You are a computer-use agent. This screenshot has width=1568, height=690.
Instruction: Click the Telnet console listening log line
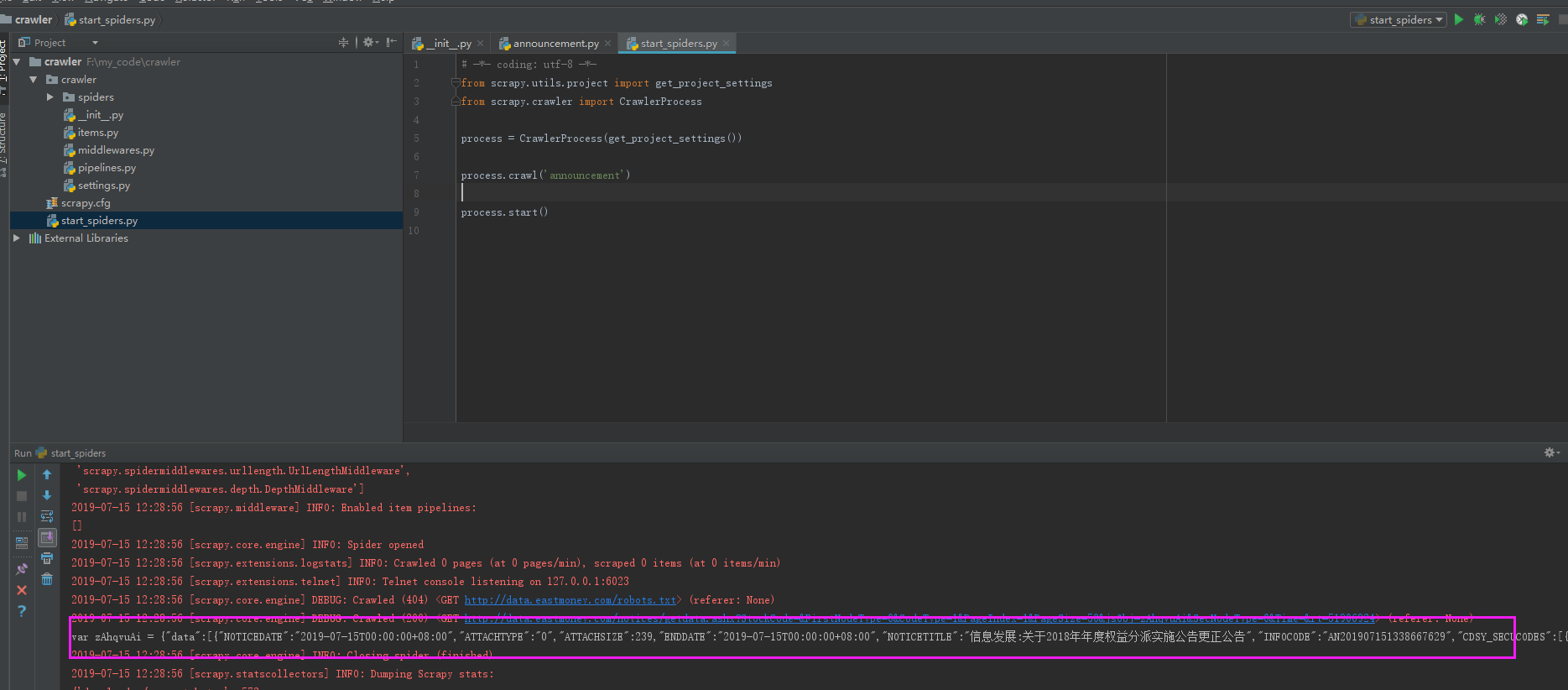pos(350,582)
